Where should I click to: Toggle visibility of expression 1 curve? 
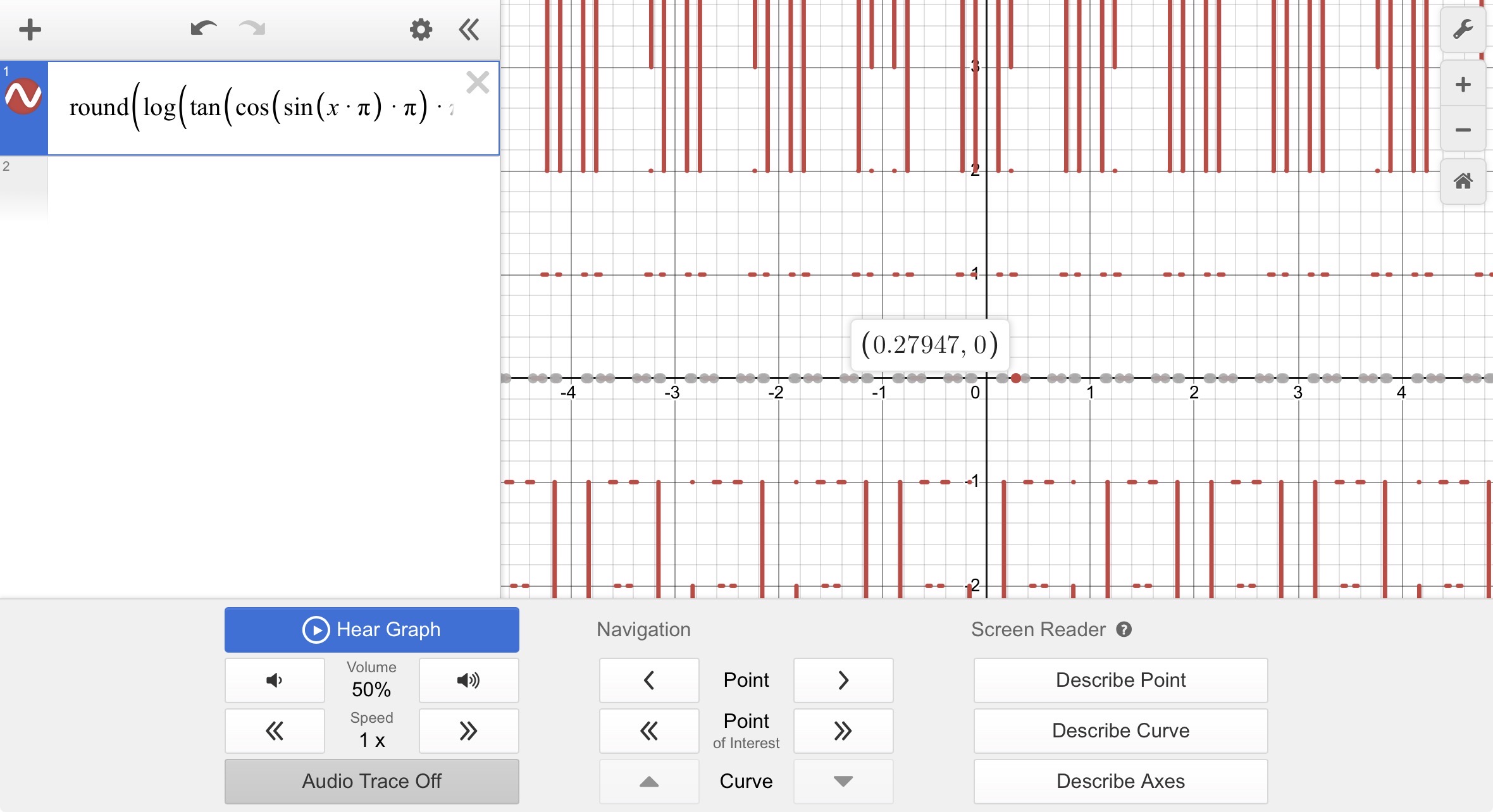tap(23, 97)
